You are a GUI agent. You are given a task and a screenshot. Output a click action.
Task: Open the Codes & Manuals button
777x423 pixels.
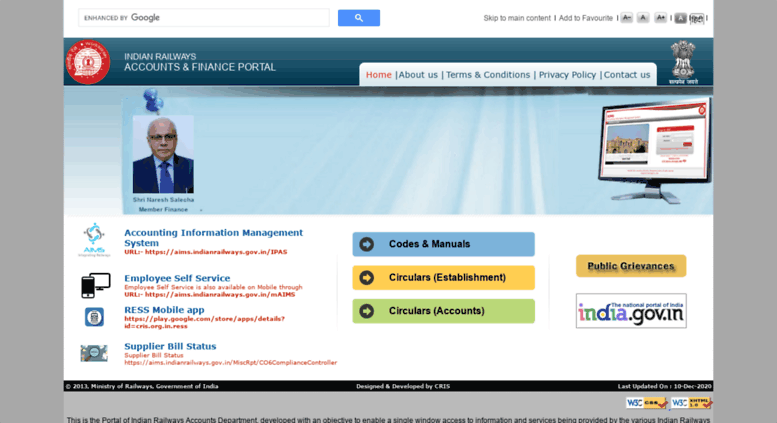click(x=444, y=244)
